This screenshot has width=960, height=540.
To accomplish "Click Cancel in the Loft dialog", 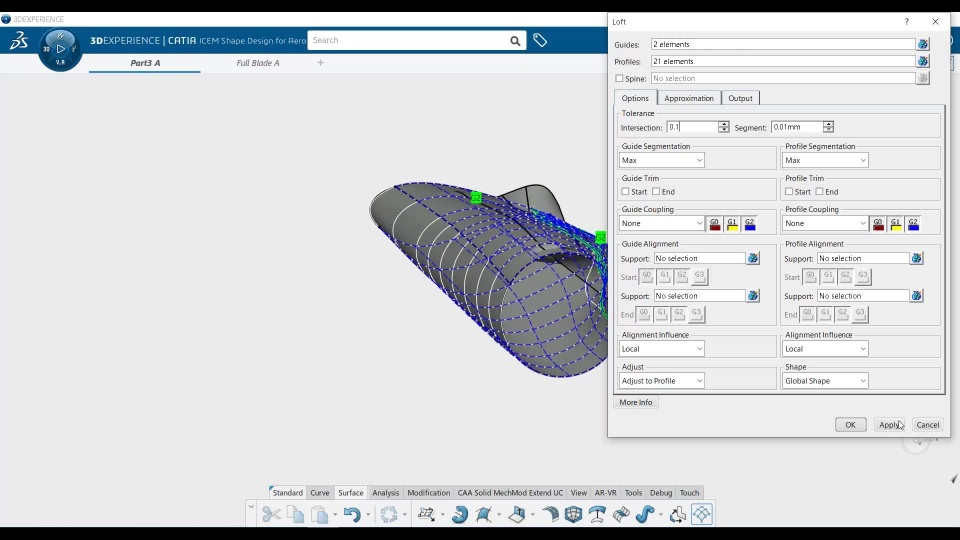I will coord(928,425).
